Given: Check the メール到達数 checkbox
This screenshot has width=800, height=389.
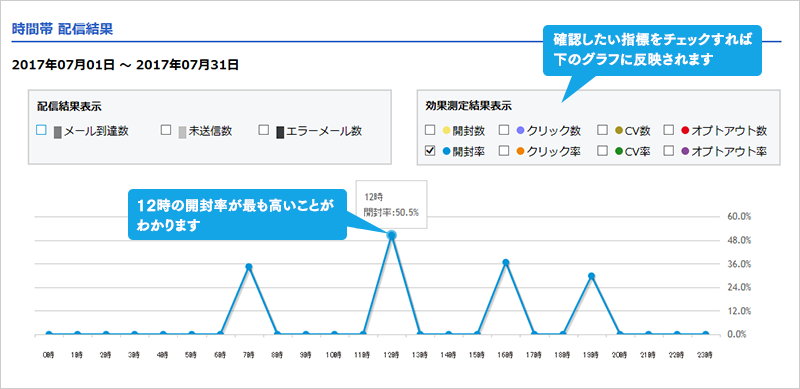Looking at the screenshot, I should 41,130.
